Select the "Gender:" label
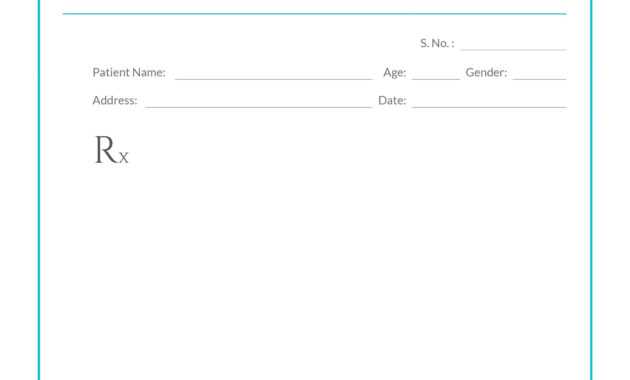 click(486, 72)
